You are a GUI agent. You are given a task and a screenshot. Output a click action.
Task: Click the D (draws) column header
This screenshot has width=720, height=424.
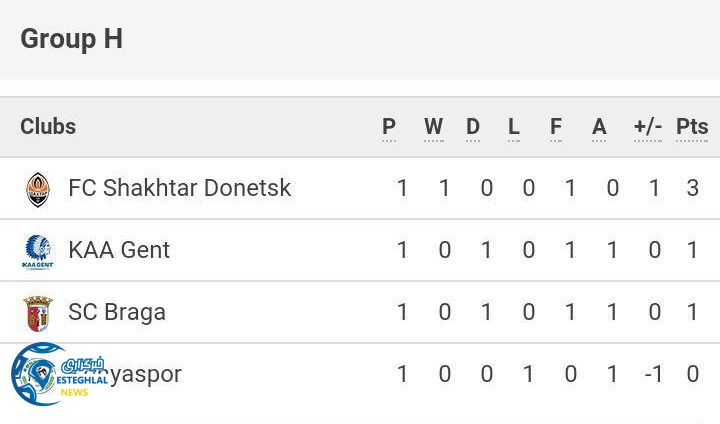tap(473, 127)
